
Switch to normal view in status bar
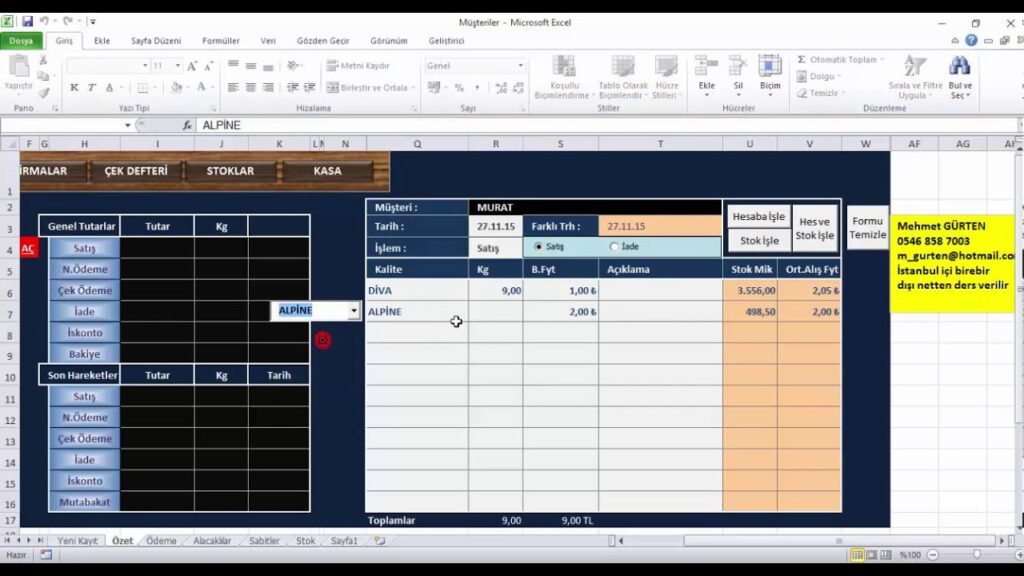click(x=857, y=555)
